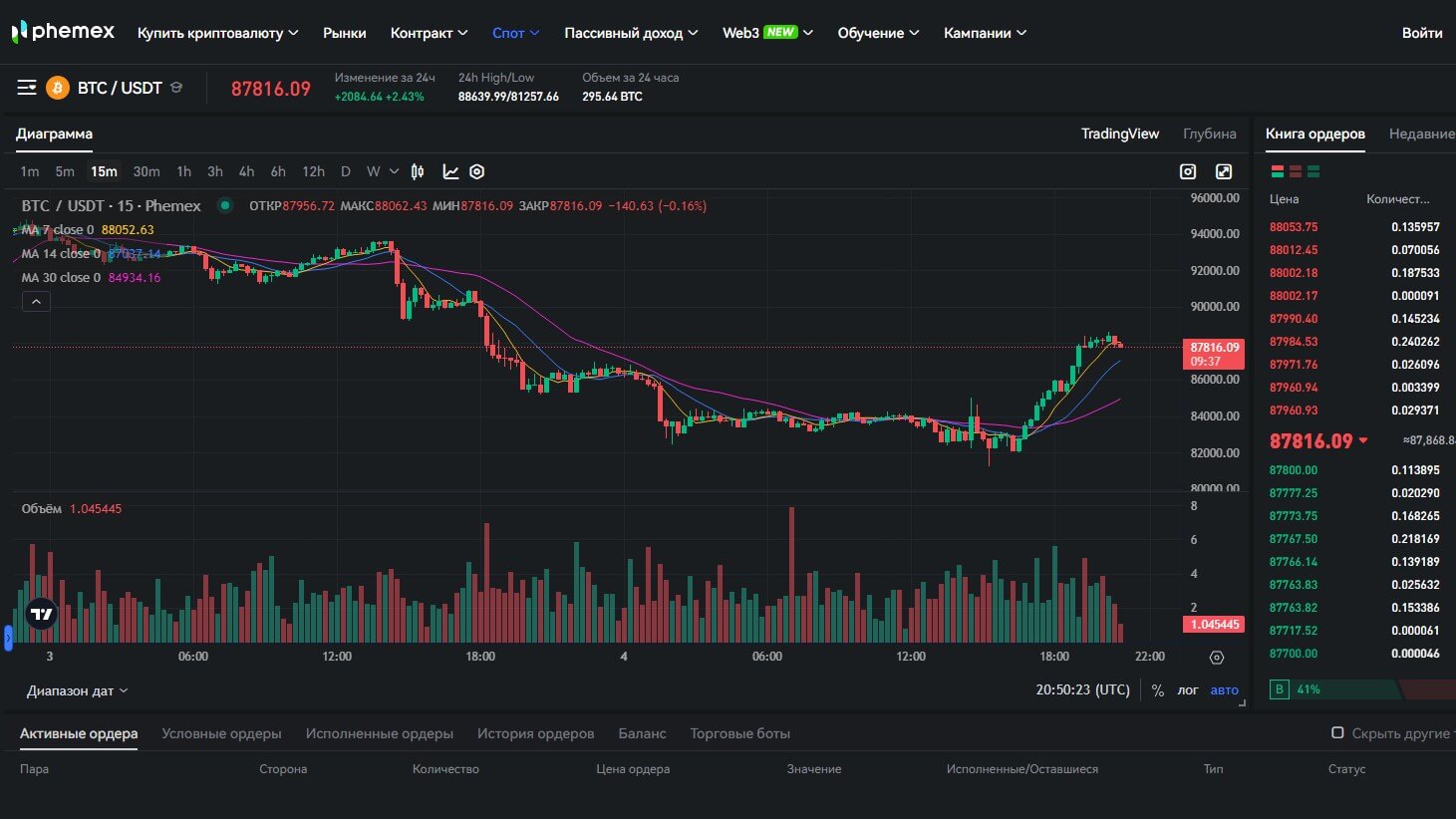1456x819 pixels.
Task: Click the 87800.00 bid price row
Action: tap(1294, 470)
